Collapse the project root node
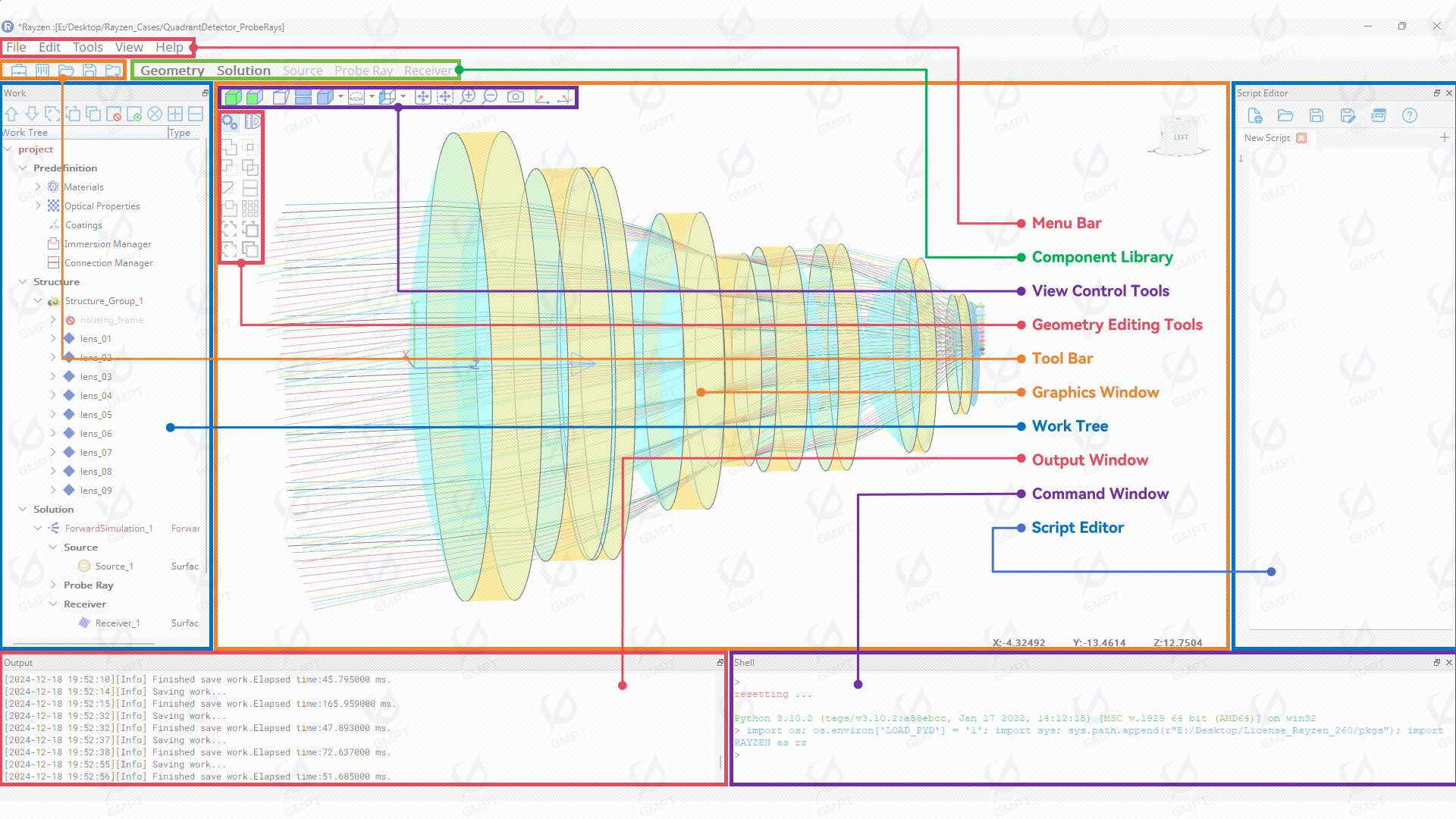This screenshot has width=1456, height=819. (x=8, y=149)
